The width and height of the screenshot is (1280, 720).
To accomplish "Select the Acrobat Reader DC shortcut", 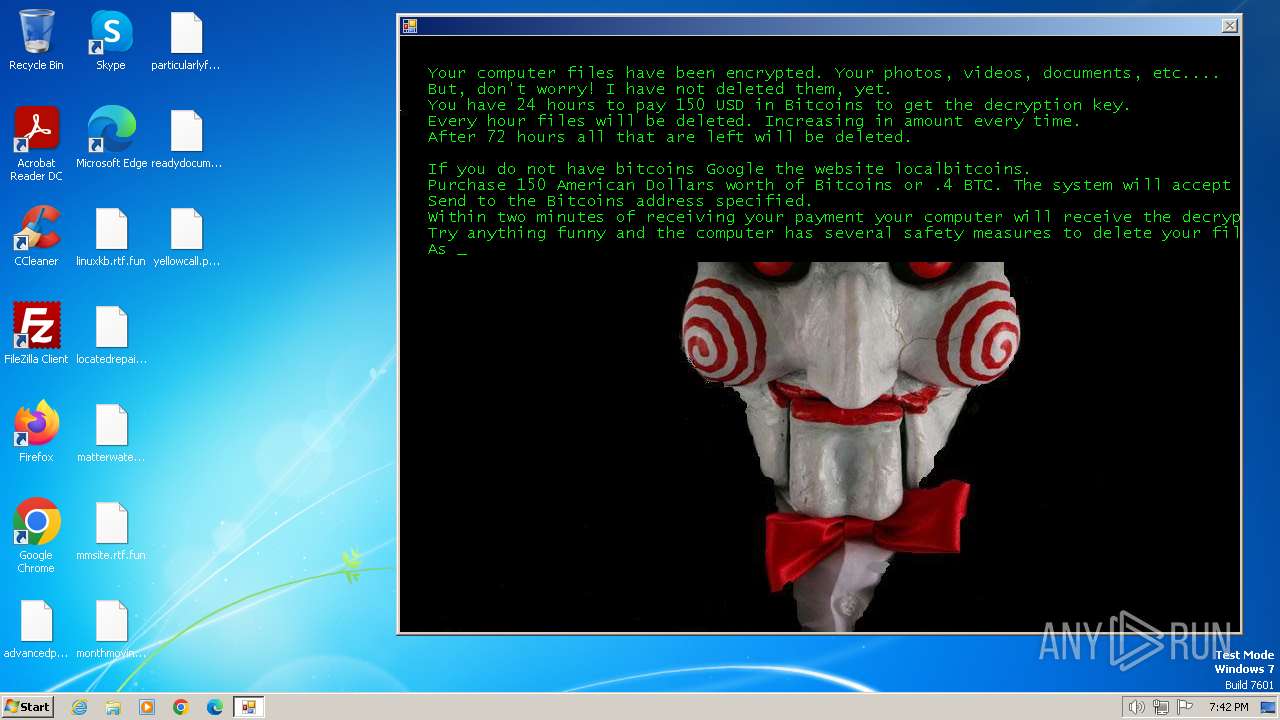I will 36,145.
